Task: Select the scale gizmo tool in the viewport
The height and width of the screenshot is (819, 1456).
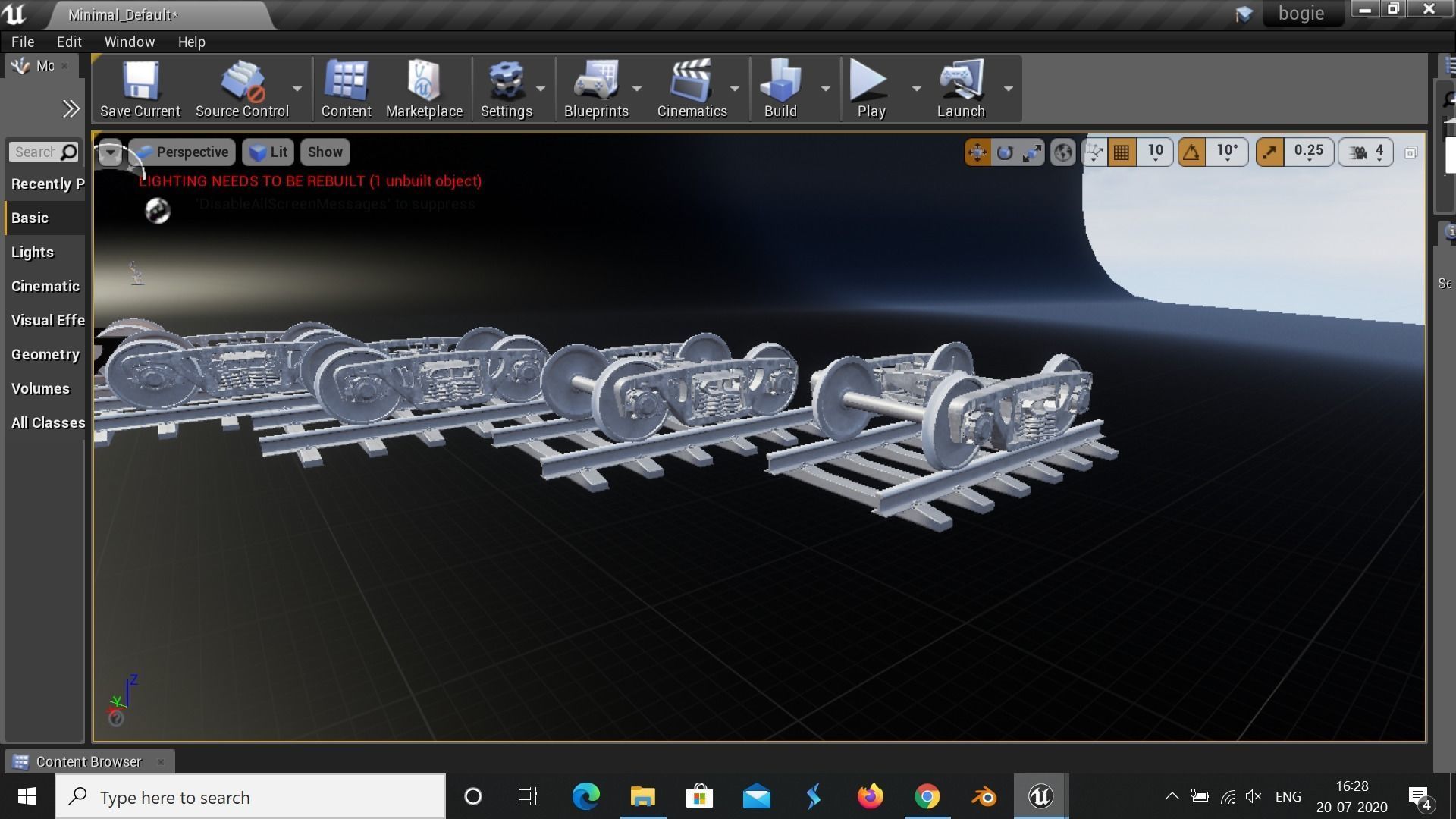Action: pos(1031,152)
